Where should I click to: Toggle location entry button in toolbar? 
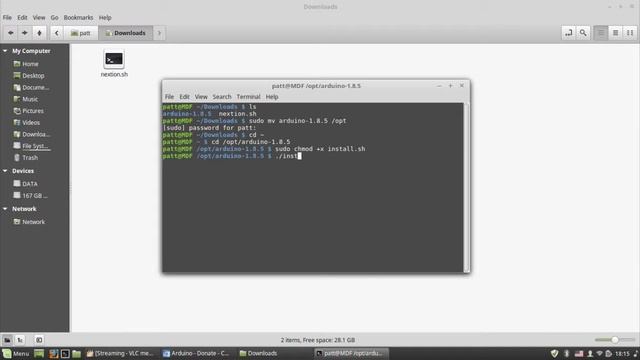[x=569, y=33]
